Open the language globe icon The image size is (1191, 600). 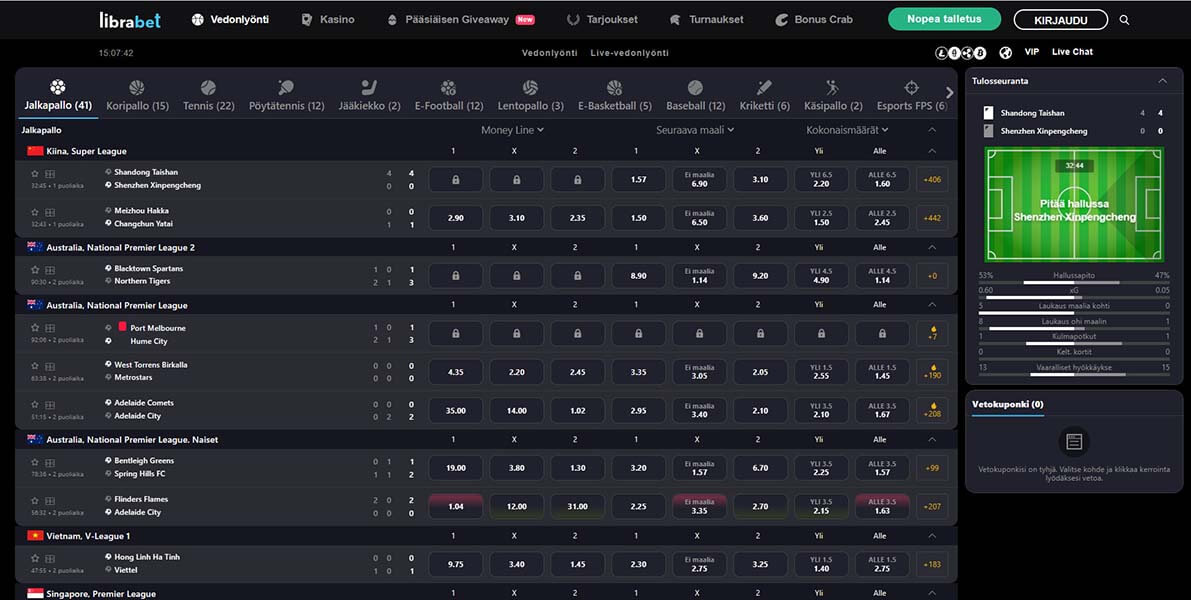1005,52
